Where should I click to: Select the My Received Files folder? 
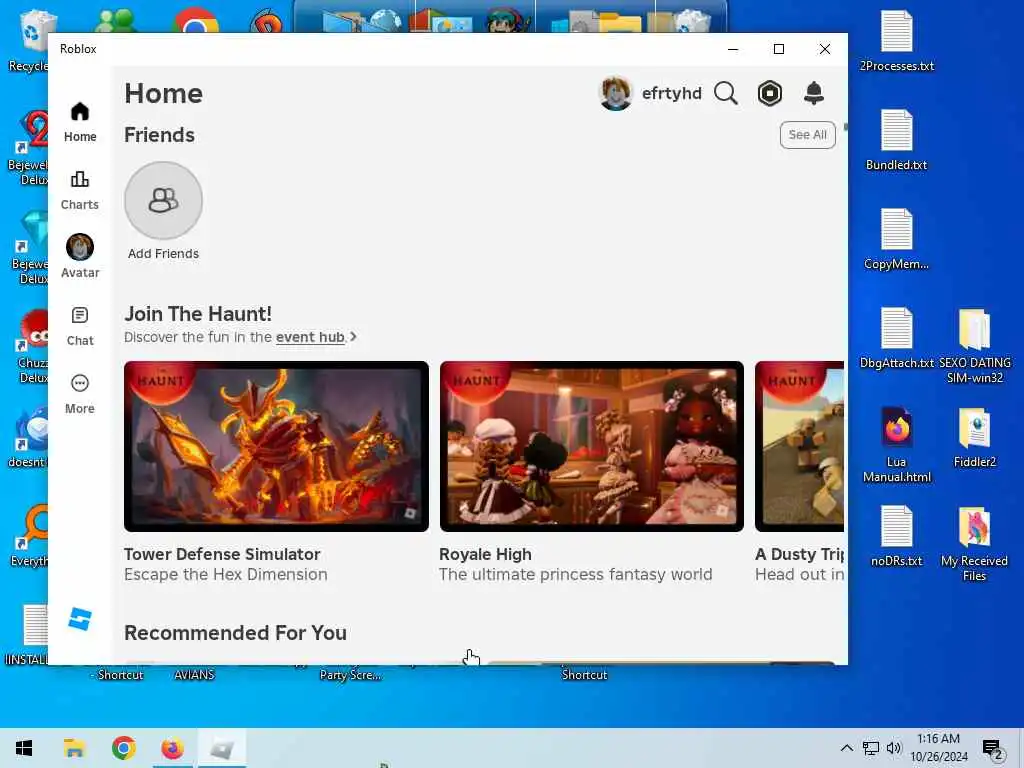pos(974,545)
